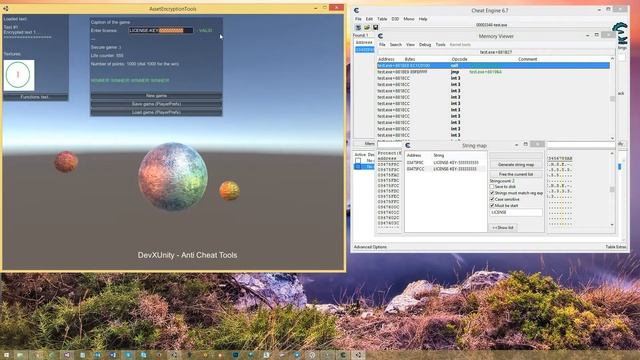Select the jmp instruction row in disassembler
Screen dimensions: 640x360
tap(493, 72)
